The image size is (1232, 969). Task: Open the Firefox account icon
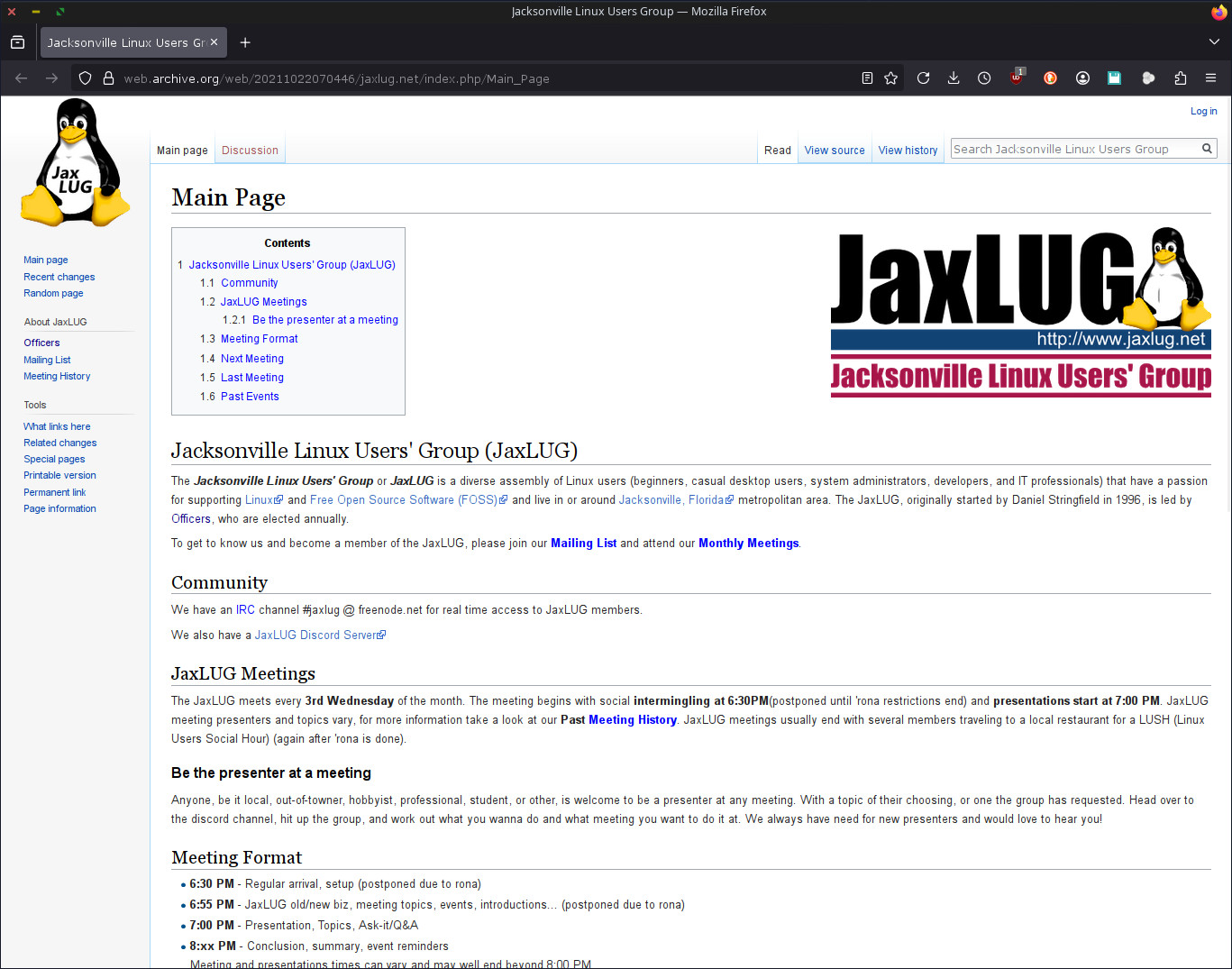(1082, 78)
